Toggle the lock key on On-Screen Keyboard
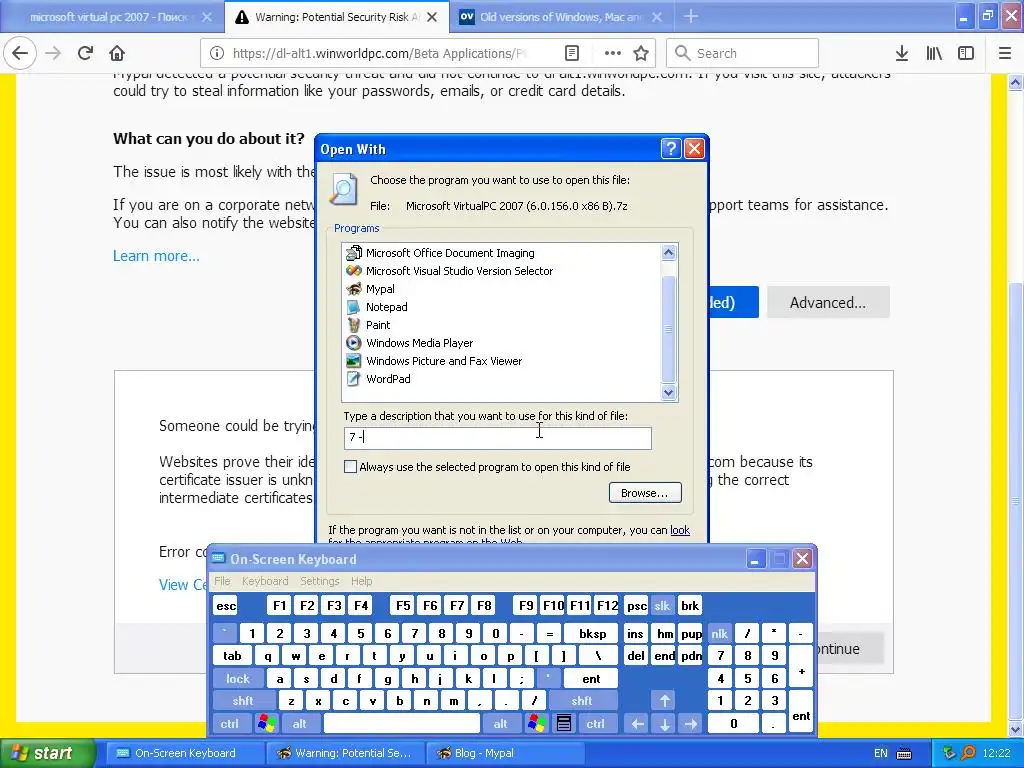Viewport: 1024px width, 768px height. [238, 679]
